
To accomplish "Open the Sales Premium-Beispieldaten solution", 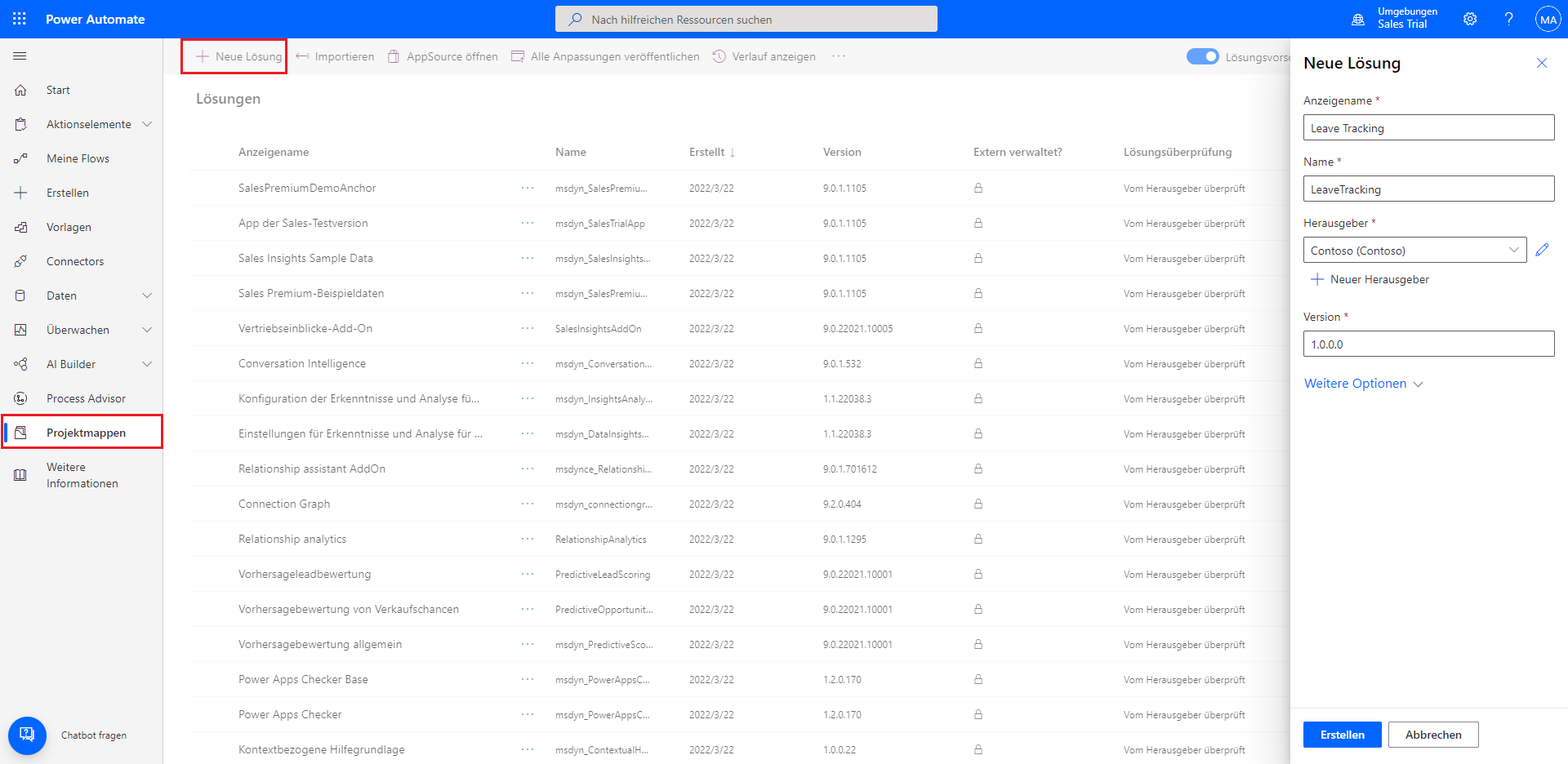I will (311, 293).
